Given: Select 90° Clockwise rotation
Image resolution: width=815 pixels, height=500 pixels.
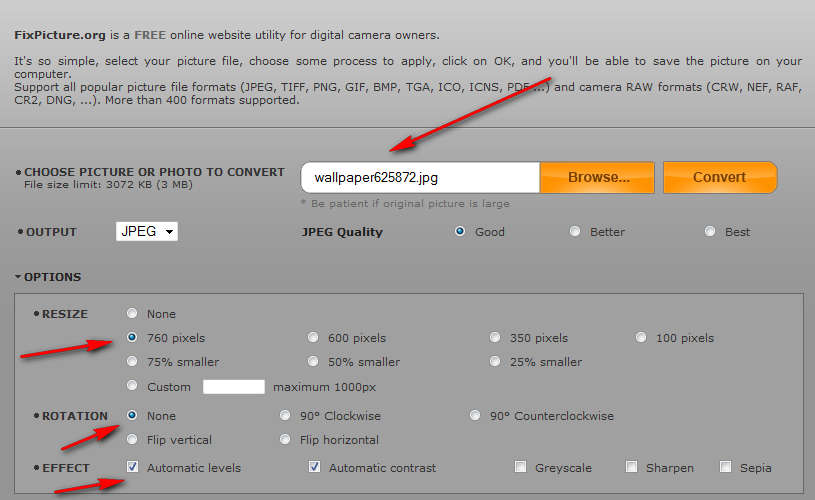Looking at the screenshot, I should (285, 415).
